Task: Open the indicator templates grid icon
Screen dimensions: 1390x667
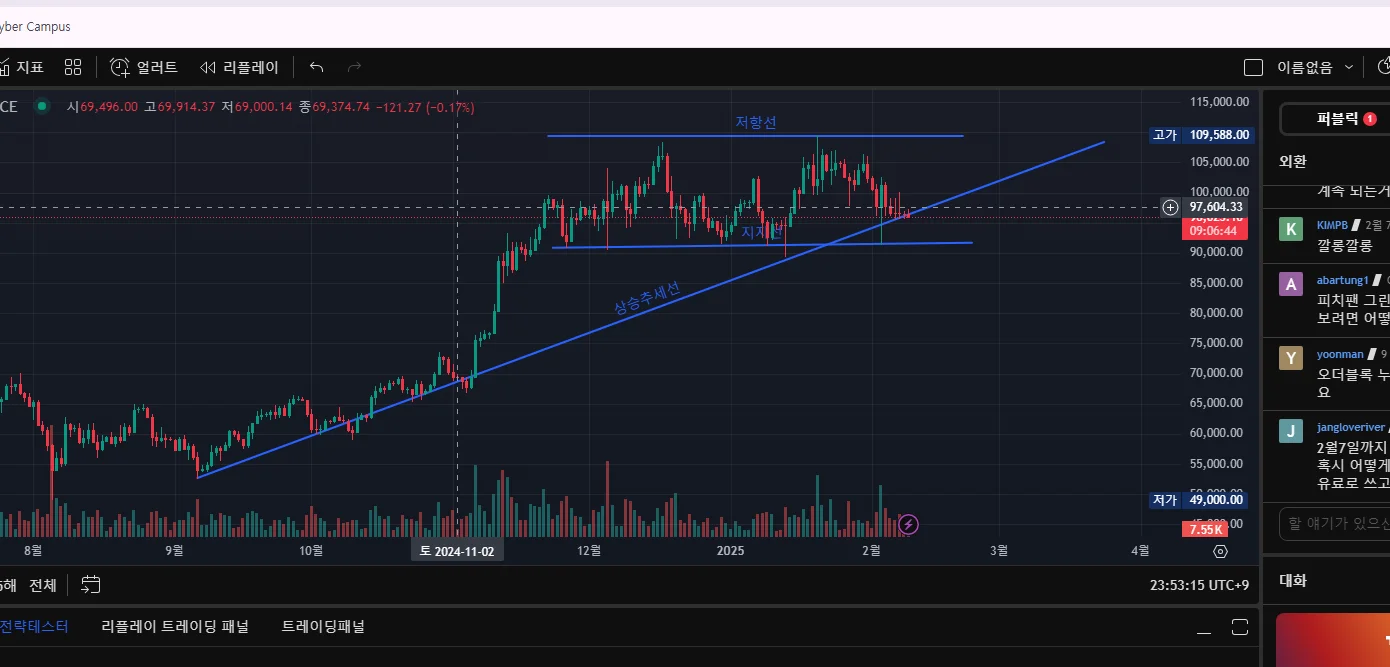Action: coord(73,67)
